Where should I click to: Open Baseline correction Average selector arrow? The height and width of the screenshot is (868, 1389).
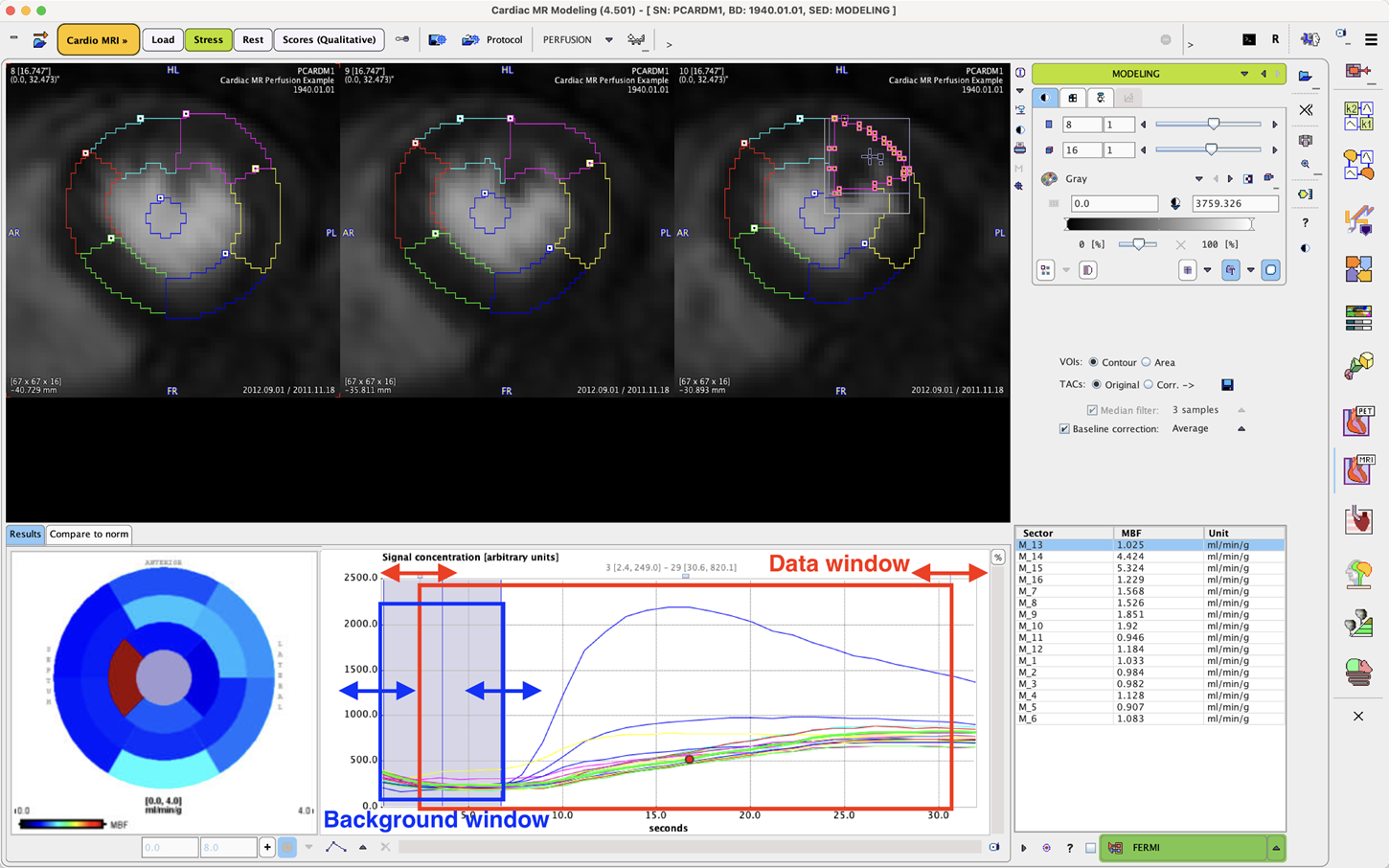coord(1241,429)
